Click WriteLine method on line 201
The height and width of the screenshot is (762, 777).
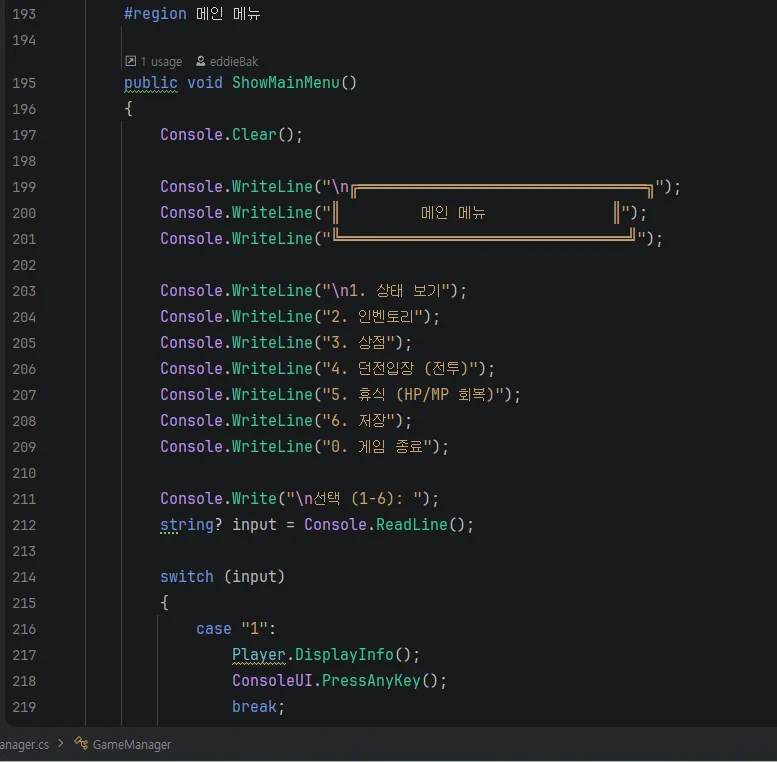point(272,238)
